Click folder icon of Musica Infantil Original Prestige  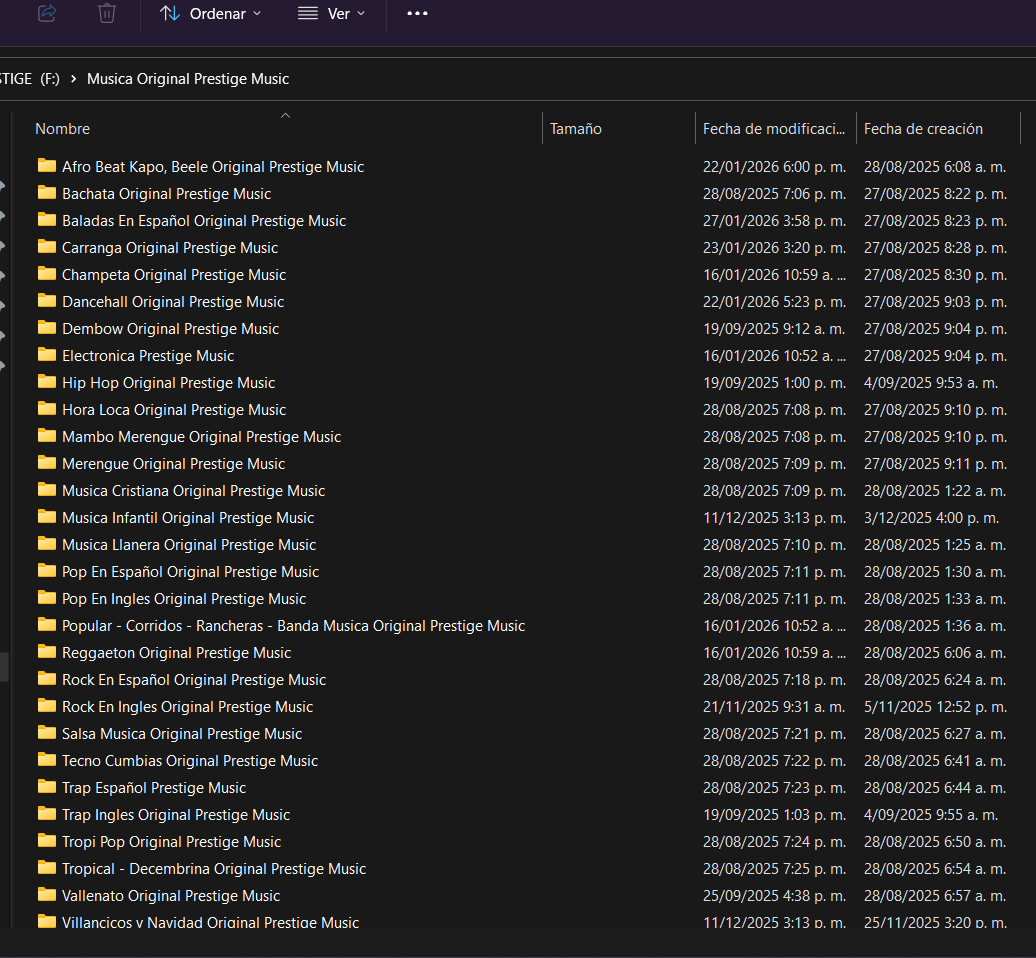point(47,517)
